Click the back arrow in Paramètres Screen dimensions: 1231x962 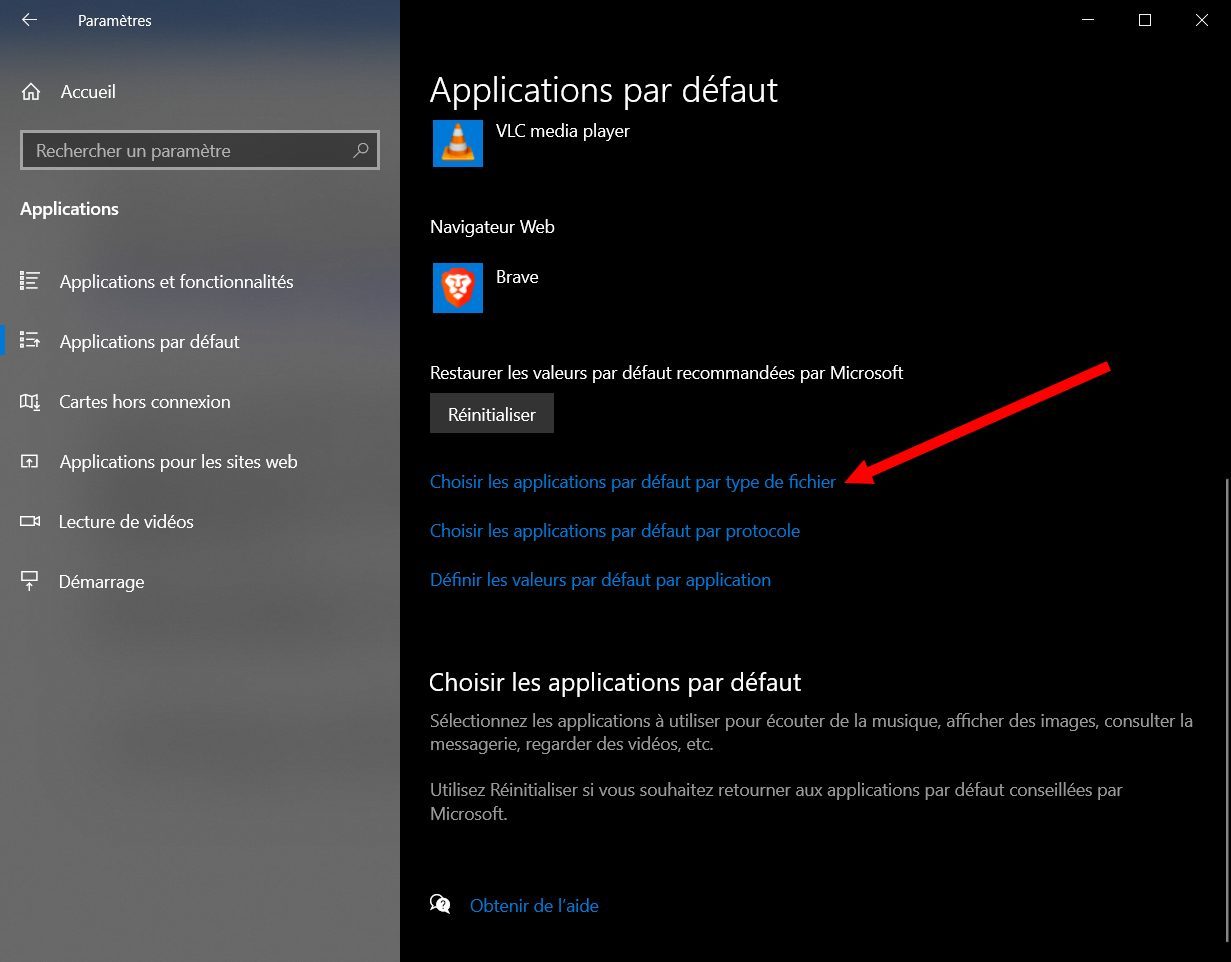tap(29, 20)
